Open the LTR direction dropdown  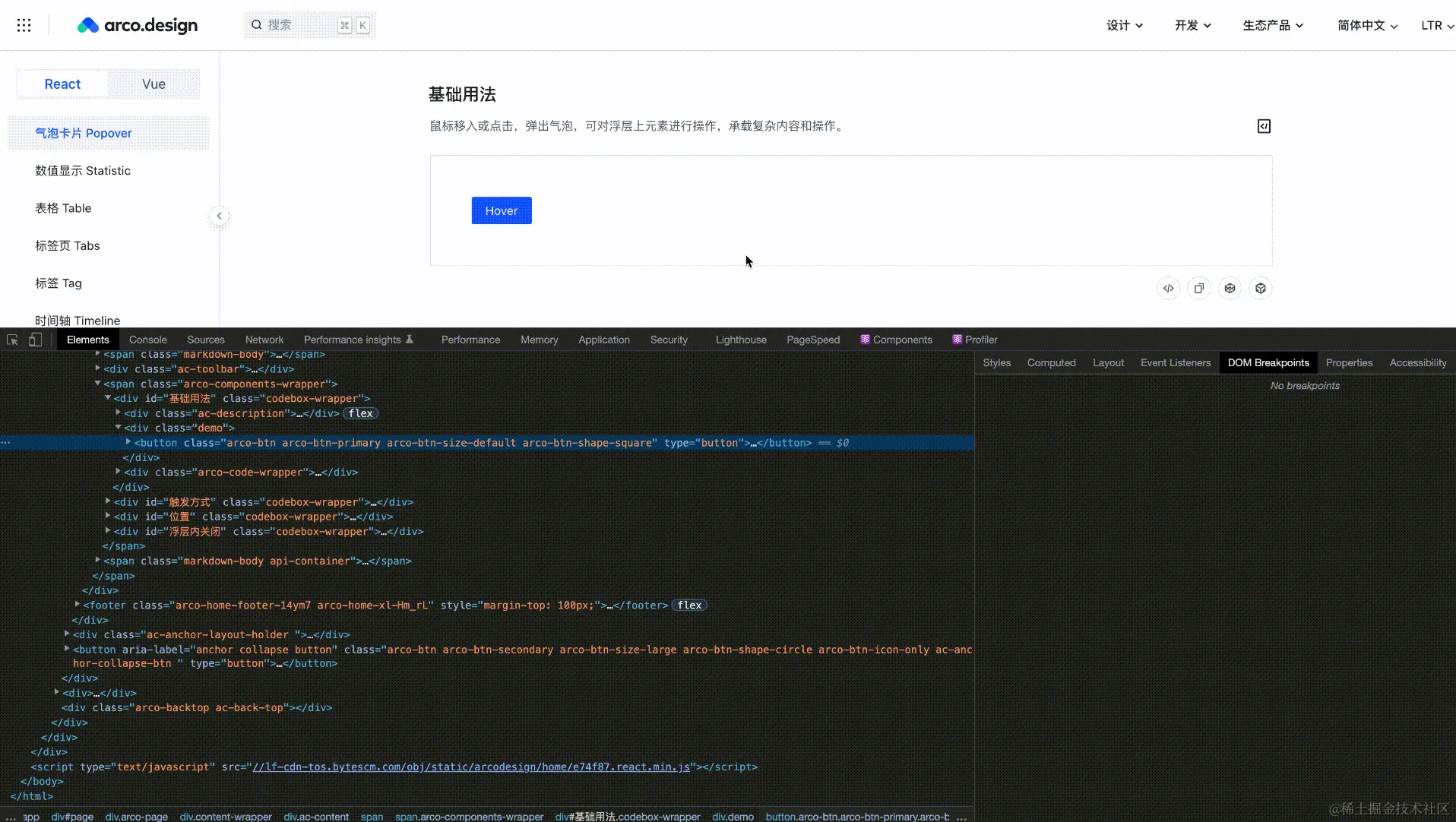[1437, 25]
